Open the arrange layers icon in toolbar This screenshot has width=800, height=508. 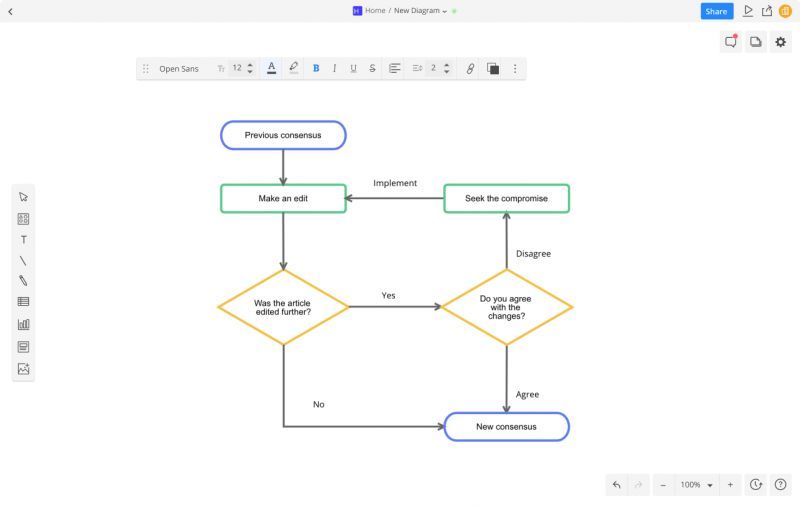[493, 68]
